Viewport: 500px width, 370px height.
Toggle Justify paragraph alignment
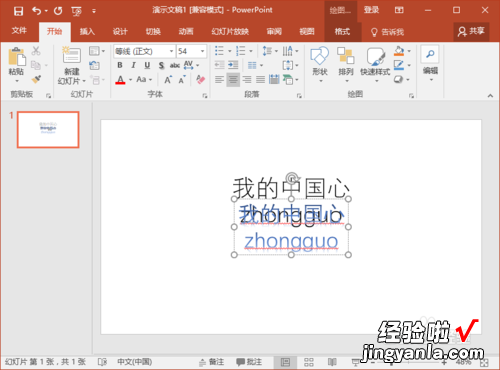[260, 79]
